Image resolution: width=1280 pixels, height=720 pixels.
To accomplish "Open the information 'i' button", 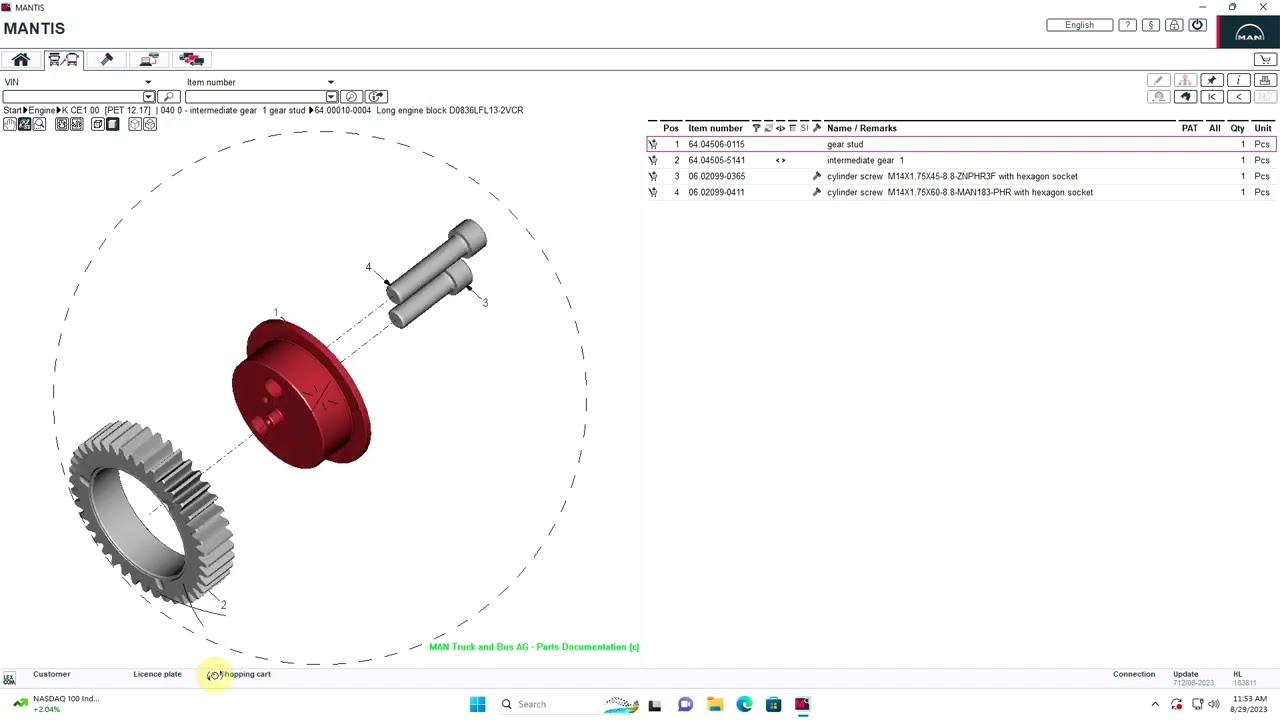I will [x=1238, y=81].
